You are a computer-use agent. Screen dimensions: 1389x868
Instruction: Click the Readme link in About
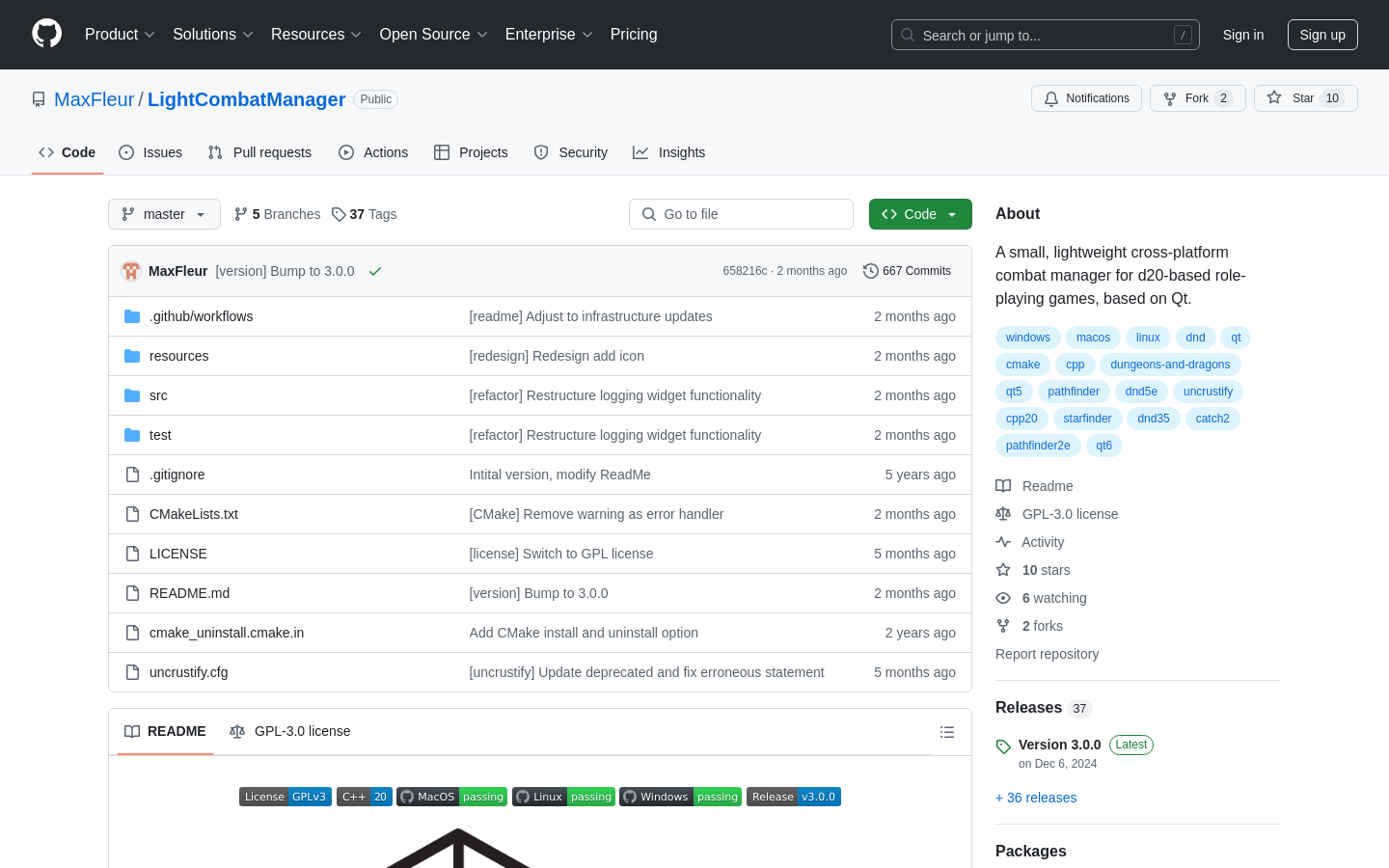[x=1034, y=486]
